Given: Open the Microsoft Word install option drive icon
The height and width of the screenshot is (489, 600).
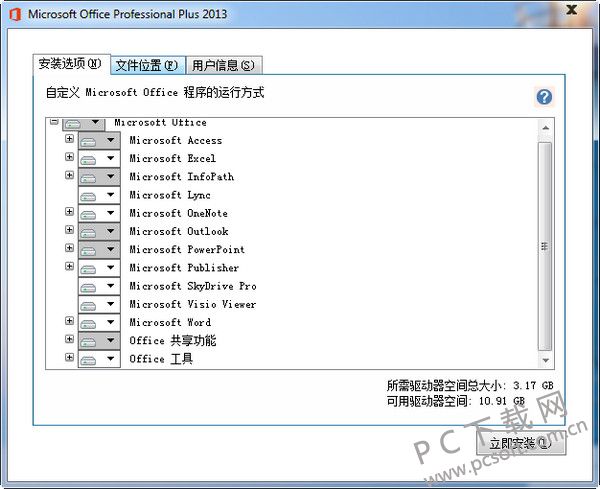Looking at the screenshot, I should tap(98, 323).
